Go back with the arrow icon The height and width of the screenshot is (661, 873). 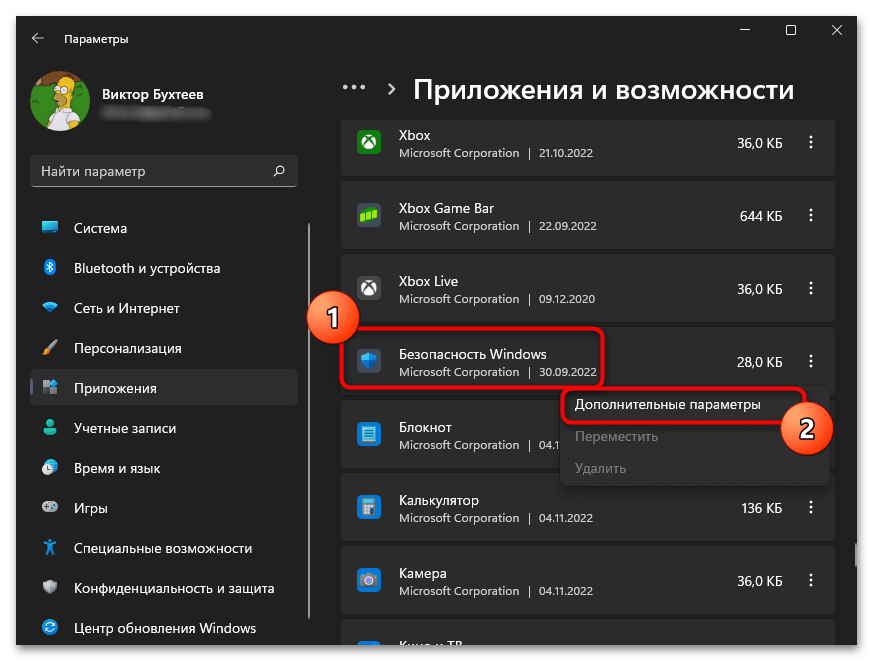pyautogui.click(x=37, y=38)
